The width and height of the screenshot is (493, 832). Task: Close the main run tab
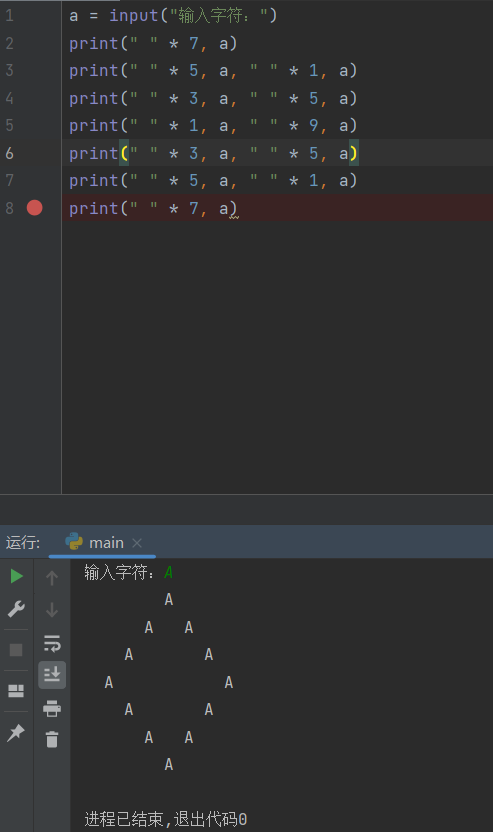coord(137,543)
